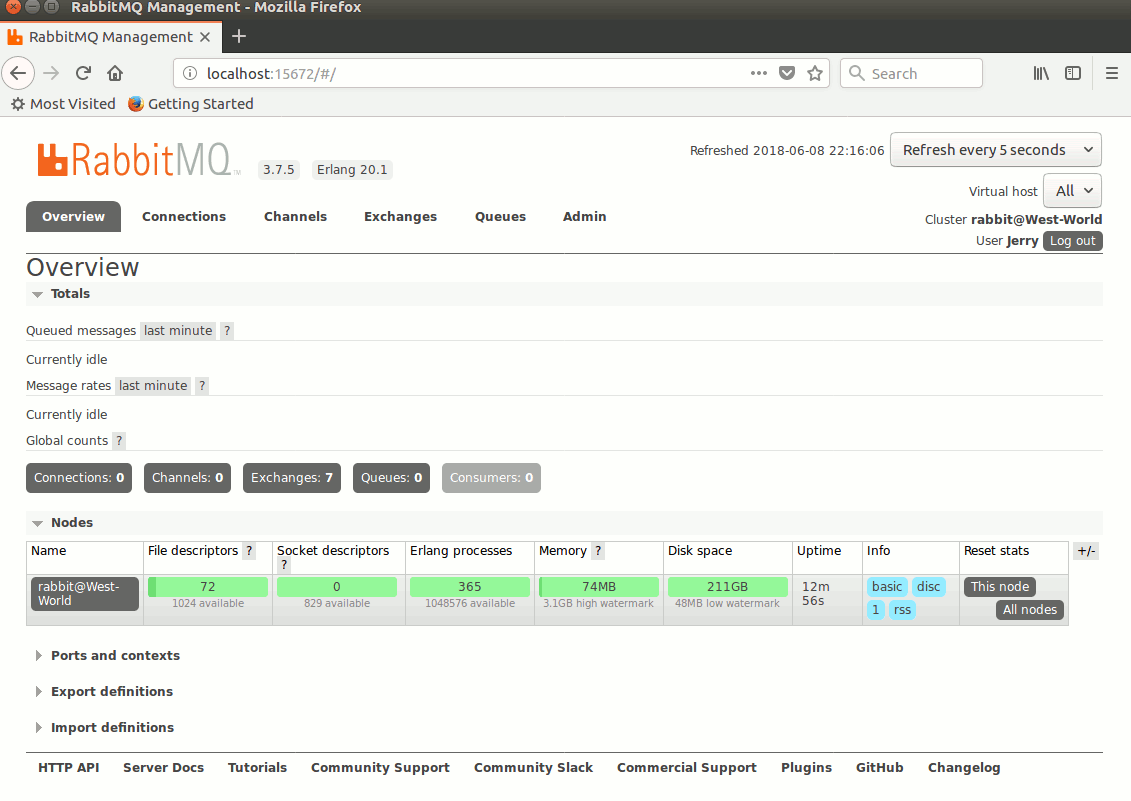
Task: Open the Getting Started bookmark
Action: click(x=191, y=104)
